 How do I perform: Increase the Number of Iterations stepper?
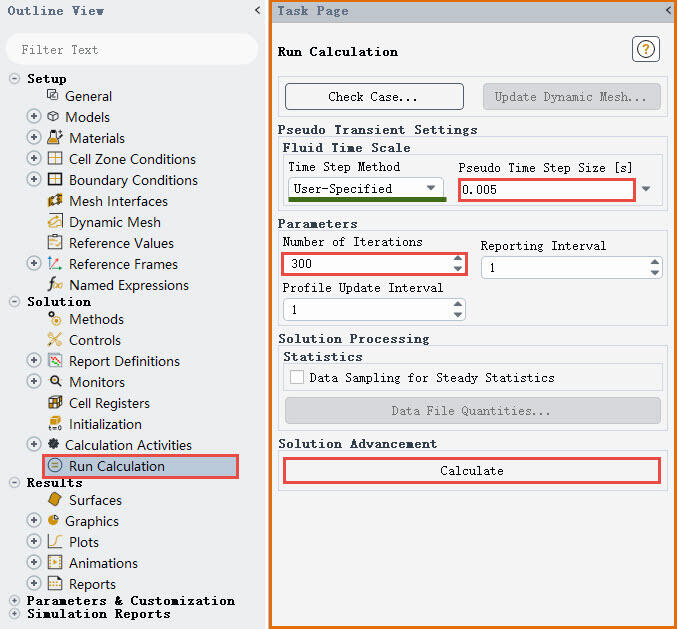tap(458, 259)
